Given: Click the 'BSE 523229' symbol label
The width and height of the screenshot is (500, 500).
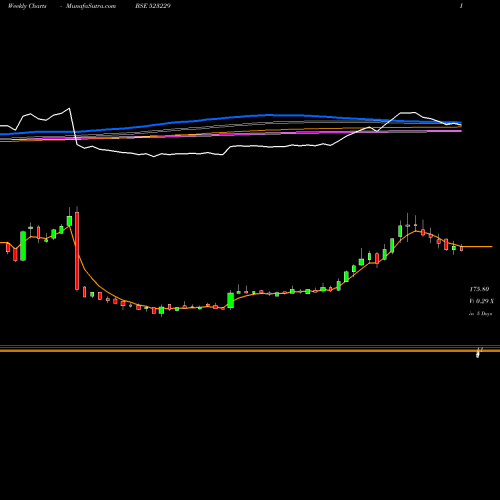Looking at the screenshot, I should click(153, 6).
